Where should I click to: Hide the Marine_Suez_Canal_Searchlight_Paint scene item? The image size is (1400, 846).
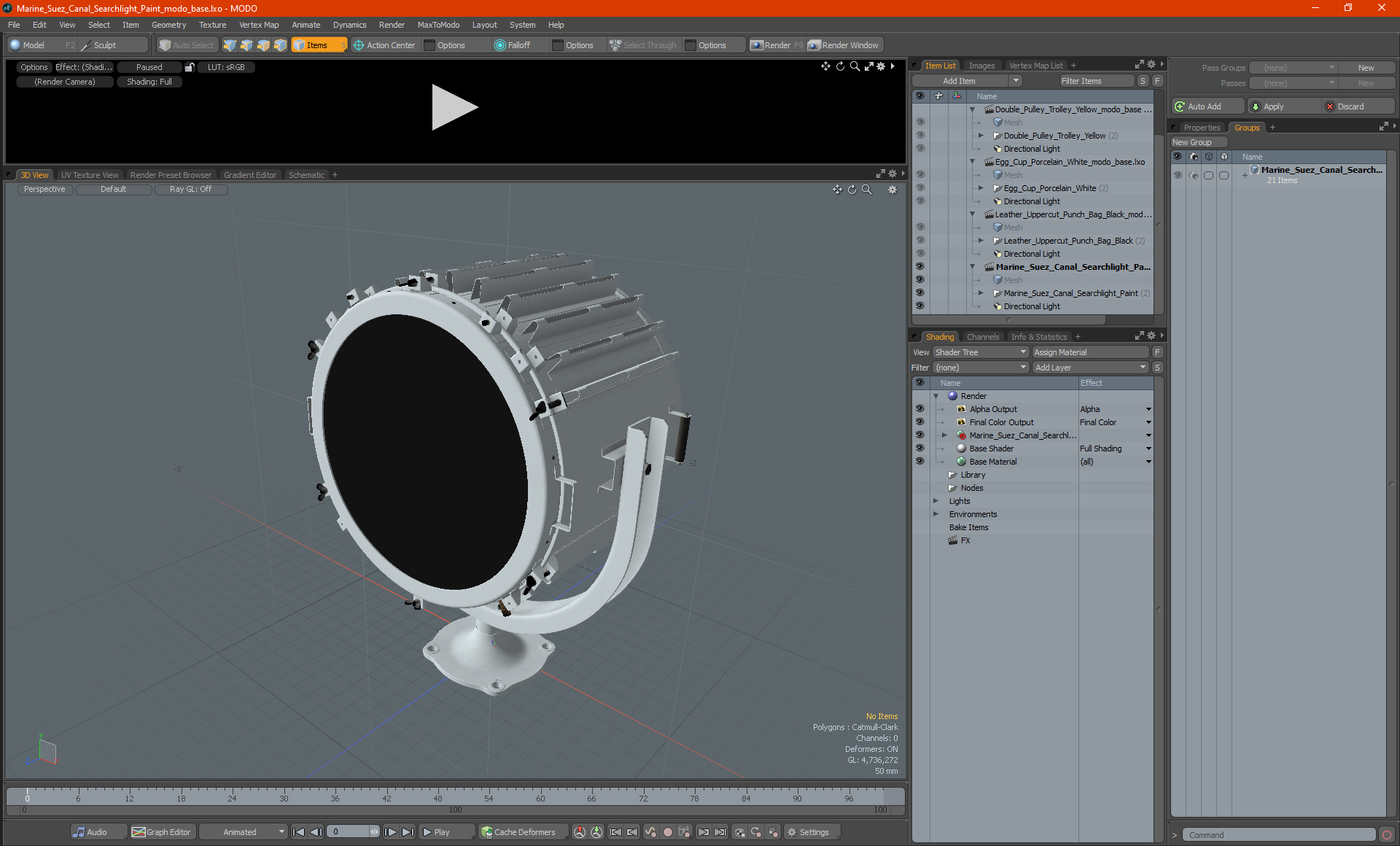pyautogui.click(x=919, y=267)
